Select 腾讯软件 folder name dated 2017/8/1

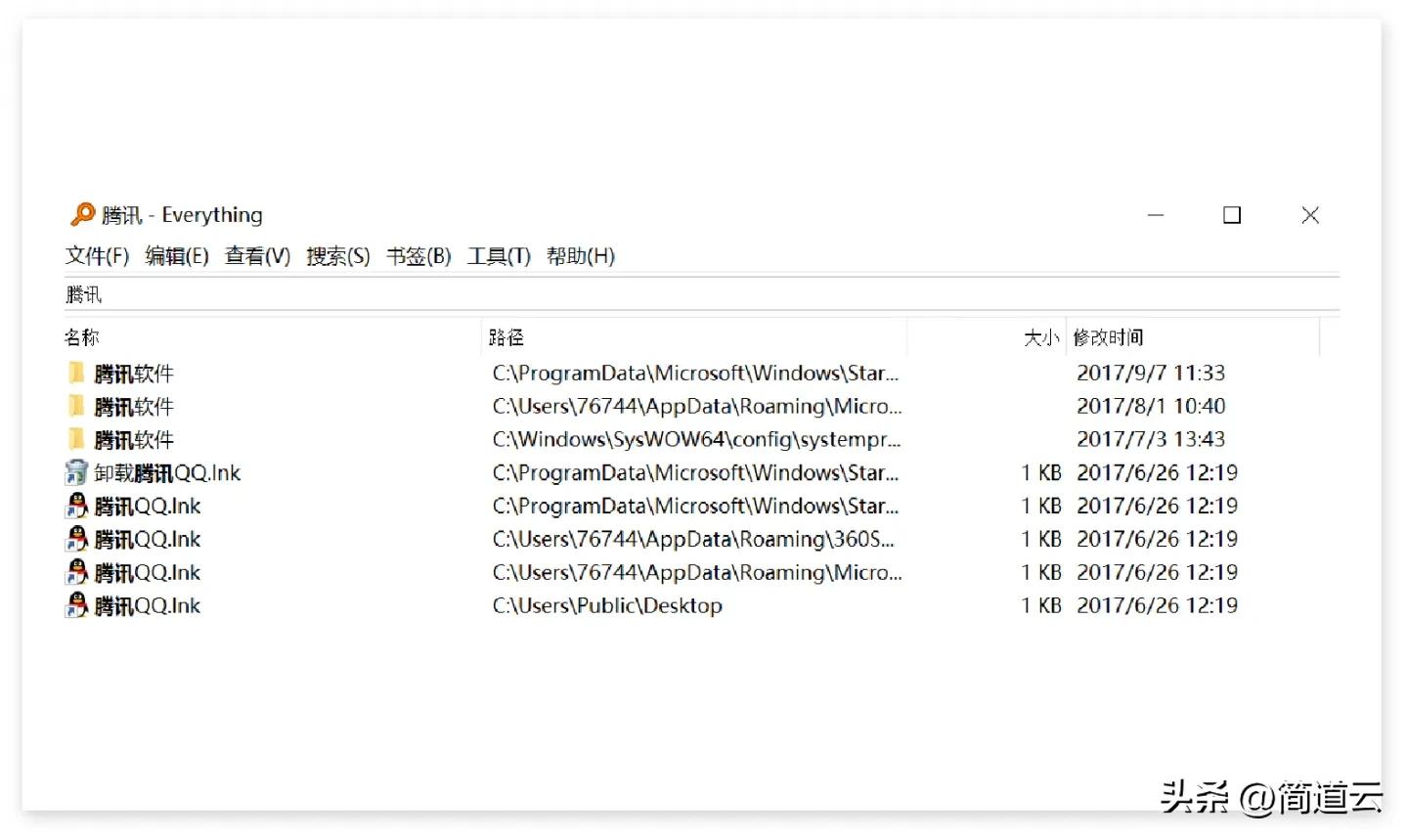(134, 407)
